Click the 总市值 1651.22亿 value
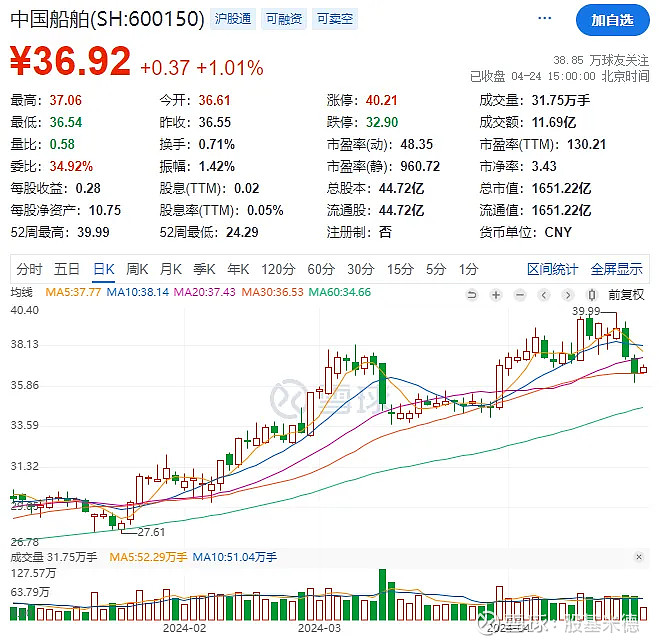 [x=561, y=188]
